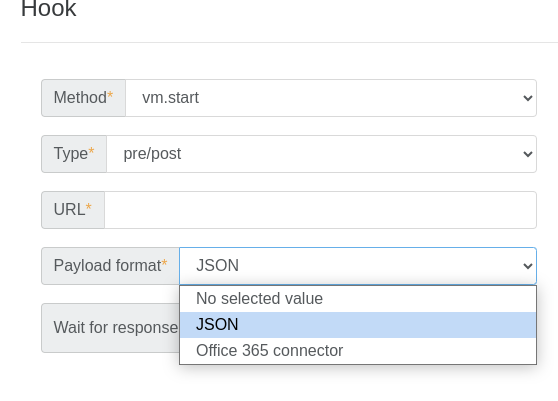Select the highlighted JSON list option
The width and height of the screenshot is (558, 401).
tap(358, 325)
